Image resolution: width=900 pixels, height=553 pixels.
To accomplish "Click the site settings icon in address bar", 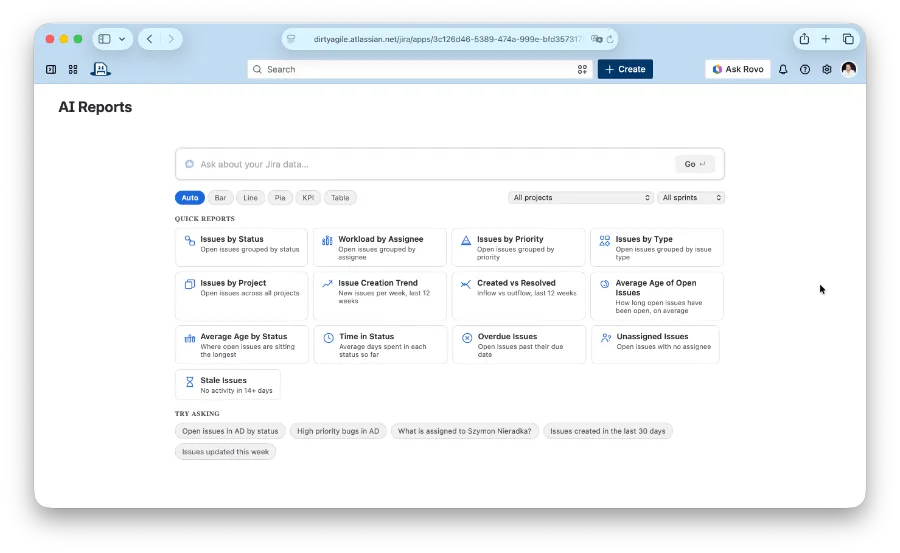I will 292,39.
